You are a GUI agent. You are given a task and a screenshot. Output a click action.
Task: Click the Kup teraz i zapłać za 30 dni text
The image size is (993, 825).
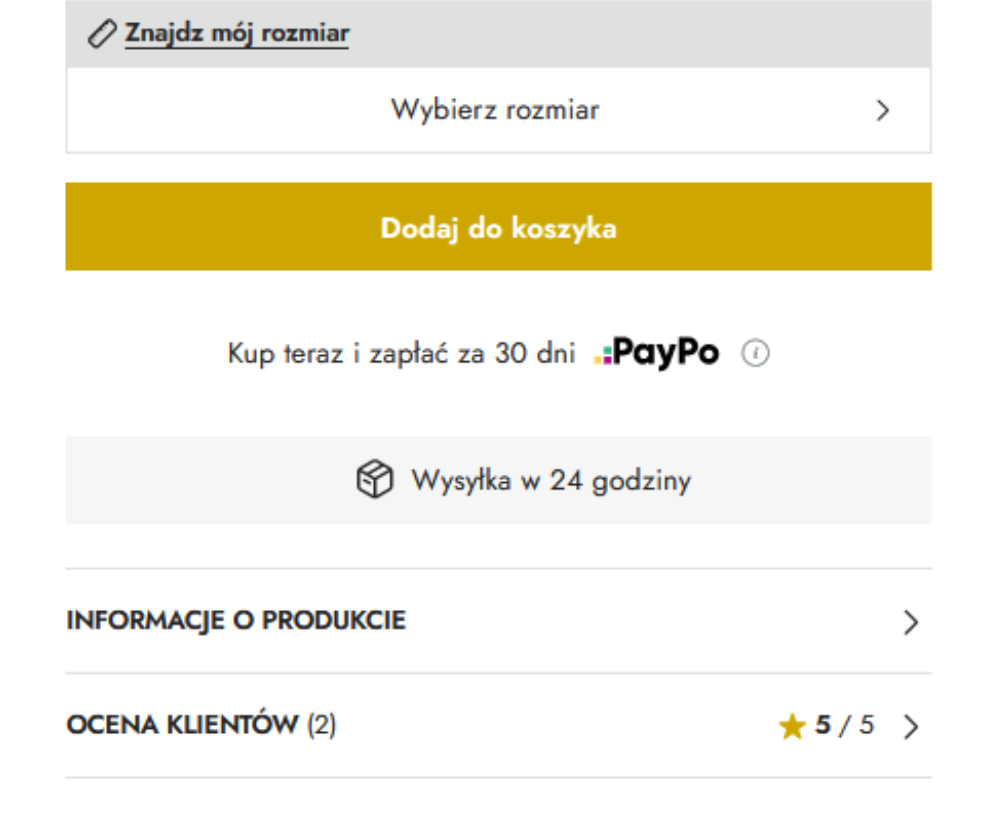pos(402,353)
